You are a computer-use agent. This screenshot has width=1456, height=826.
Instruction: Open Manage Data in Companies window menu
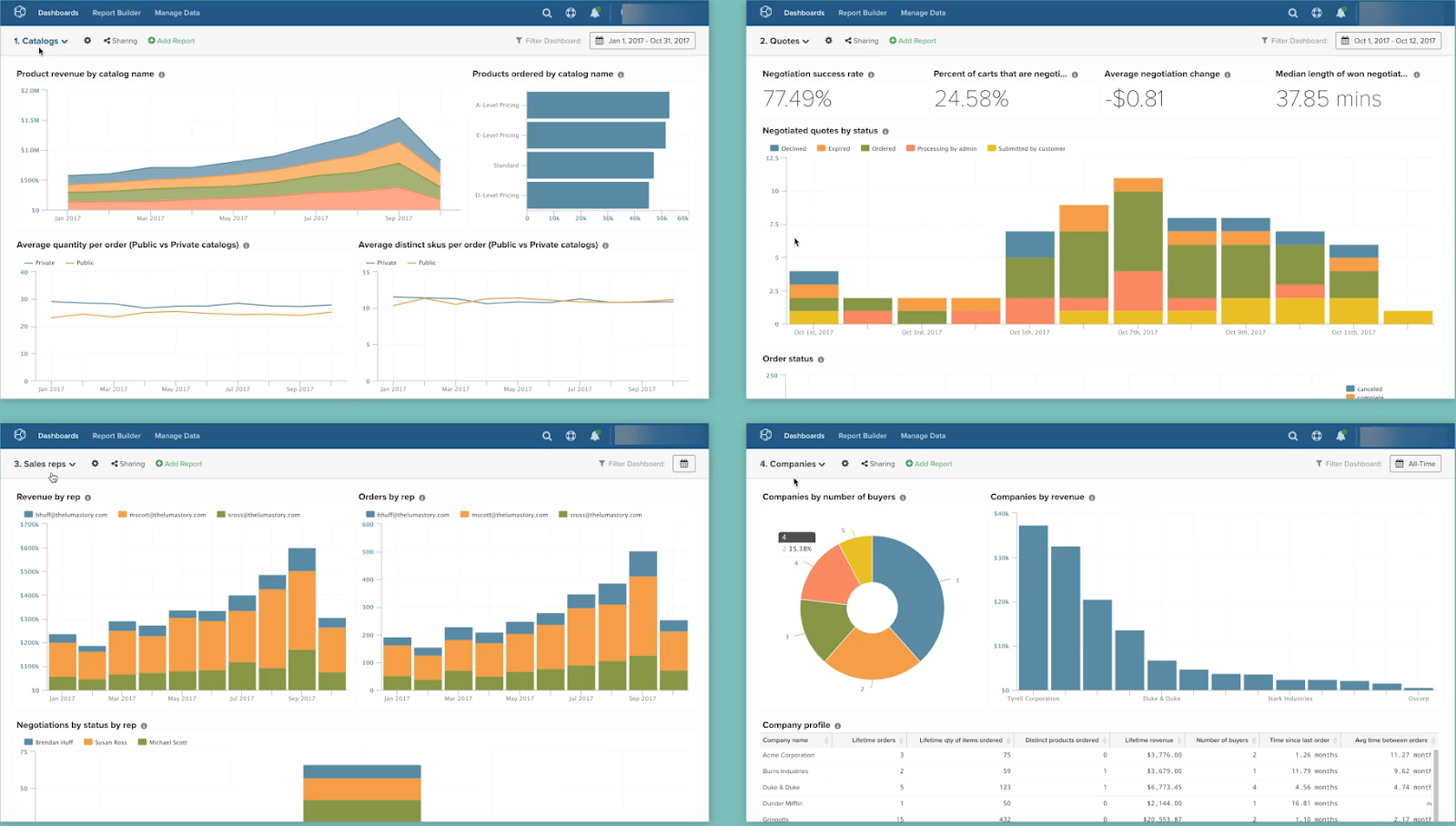(923, 436)
